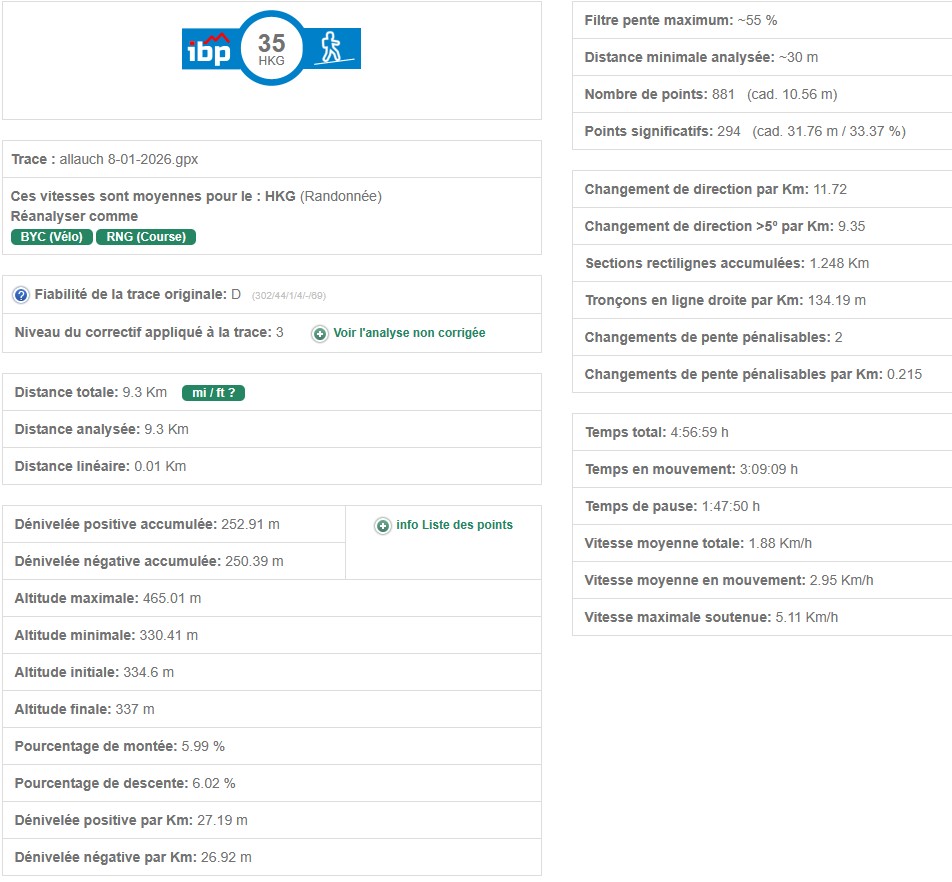Open info Liste des points link
Screen dimensions: 952x882
point(454,525)
